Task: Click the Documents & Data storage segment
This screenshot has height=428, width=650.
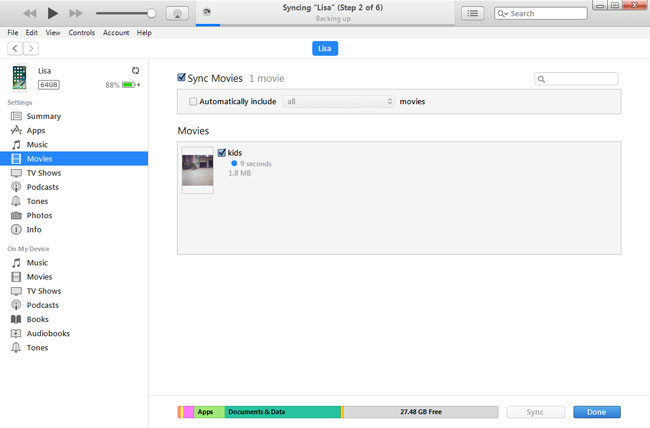Action: coord(282,412)
